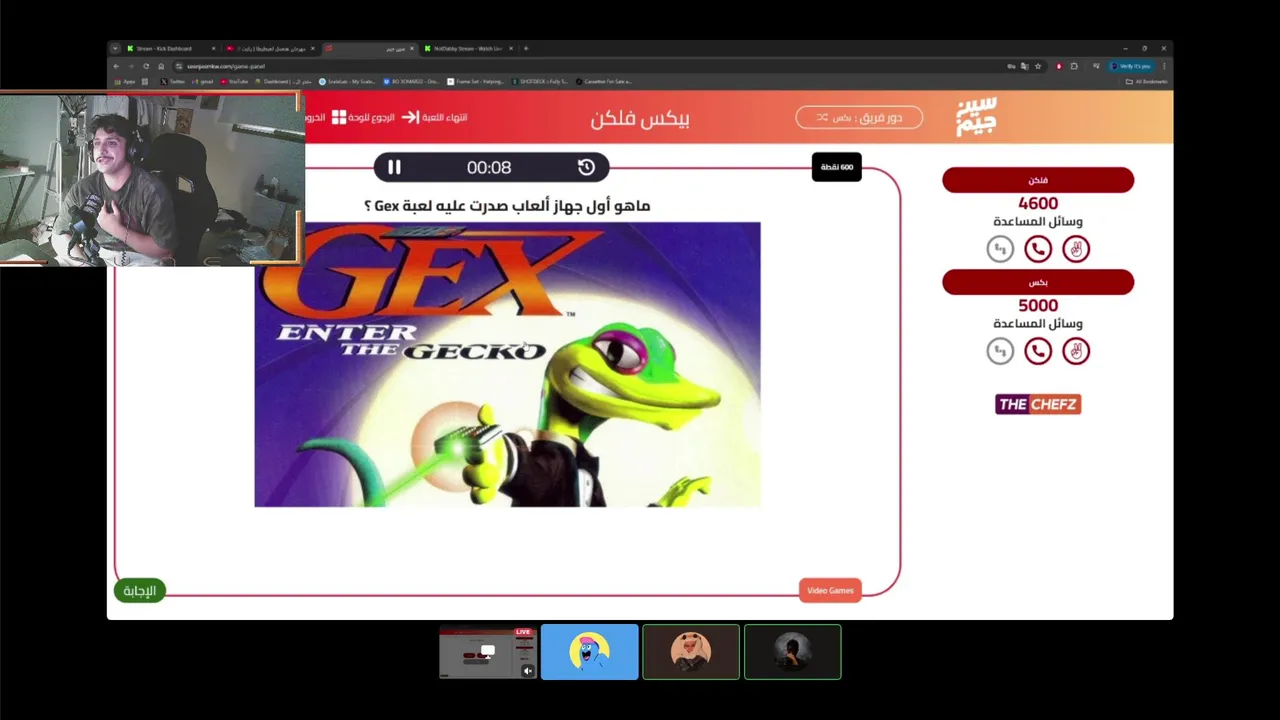Viewport: 1280px width, 720px height.
Task: Use the swap lifeline for team بكس
Action: pos(1000,351)
